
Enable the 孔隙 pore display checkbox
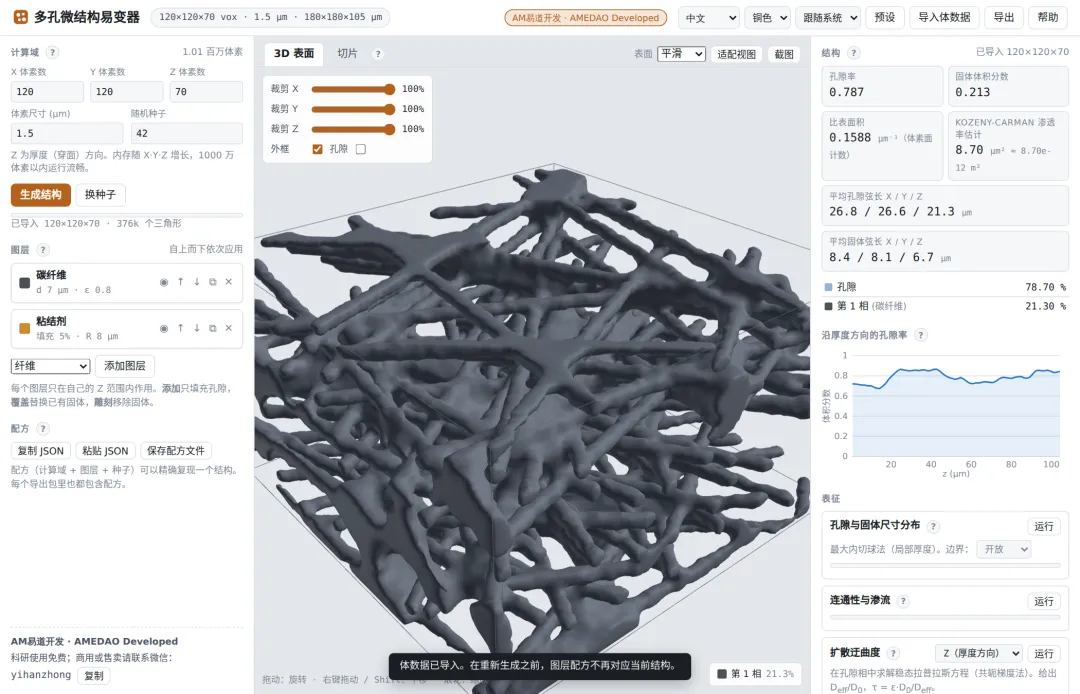click(x=361, y=149)
